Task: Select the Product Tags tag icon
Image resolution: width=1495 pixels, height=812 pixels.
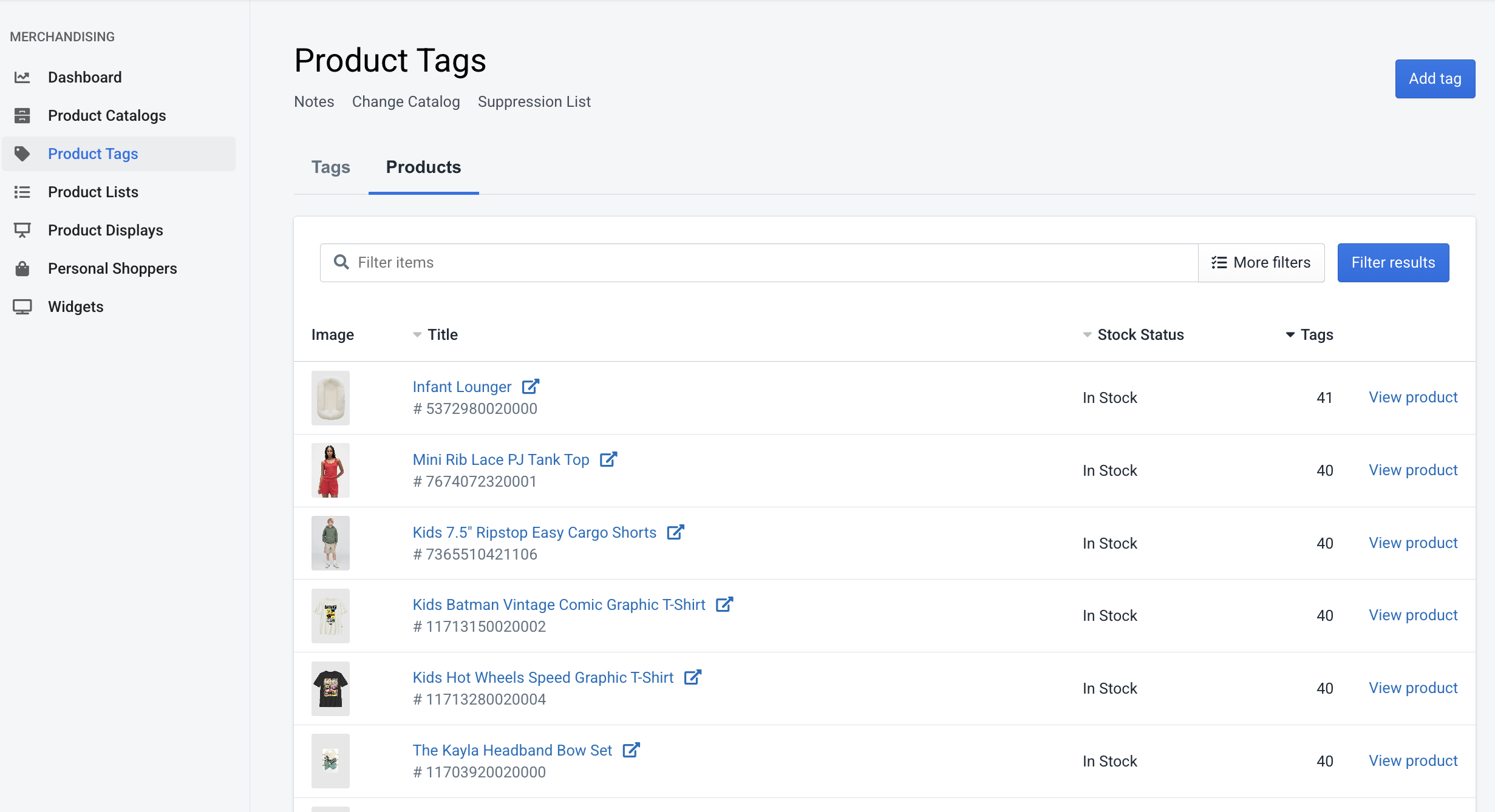Action: [22, 154]
